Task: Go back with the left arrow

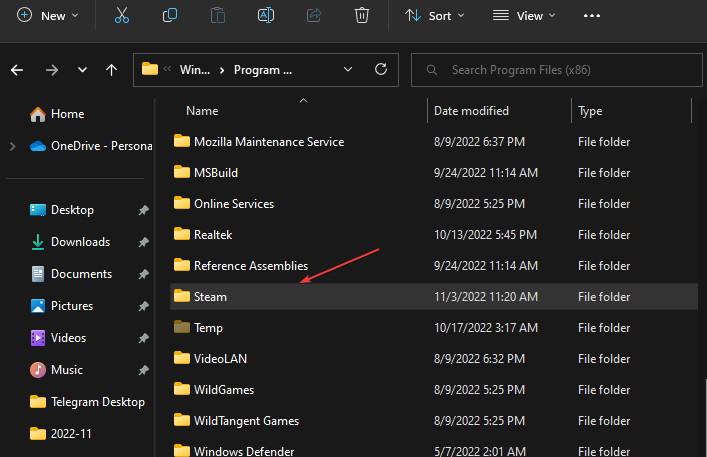Action: [x=17, y=70]
